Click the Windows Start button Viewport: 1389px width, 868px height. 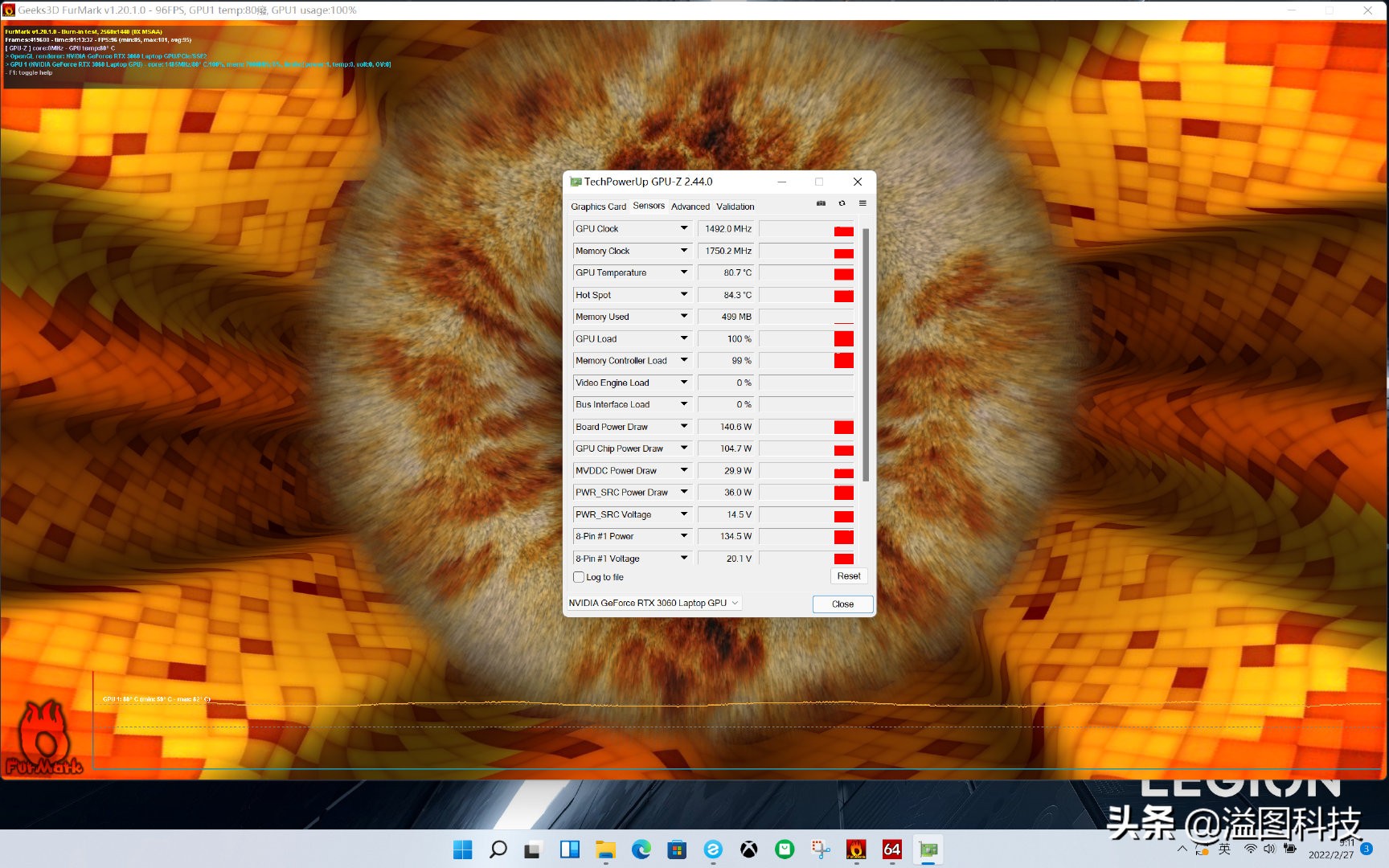462,850
